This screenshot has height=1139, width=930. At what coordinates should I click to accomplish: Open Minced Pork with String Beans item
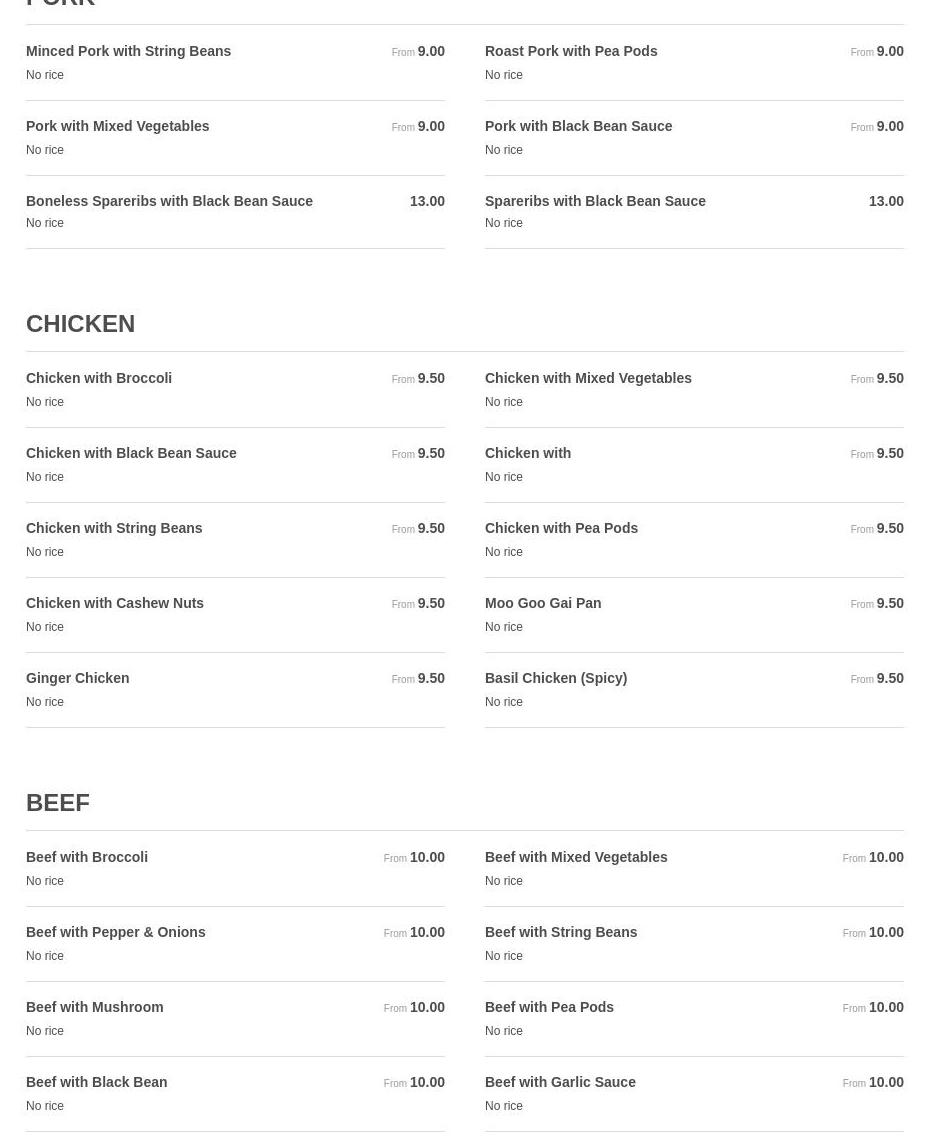(x=235, y=62)
